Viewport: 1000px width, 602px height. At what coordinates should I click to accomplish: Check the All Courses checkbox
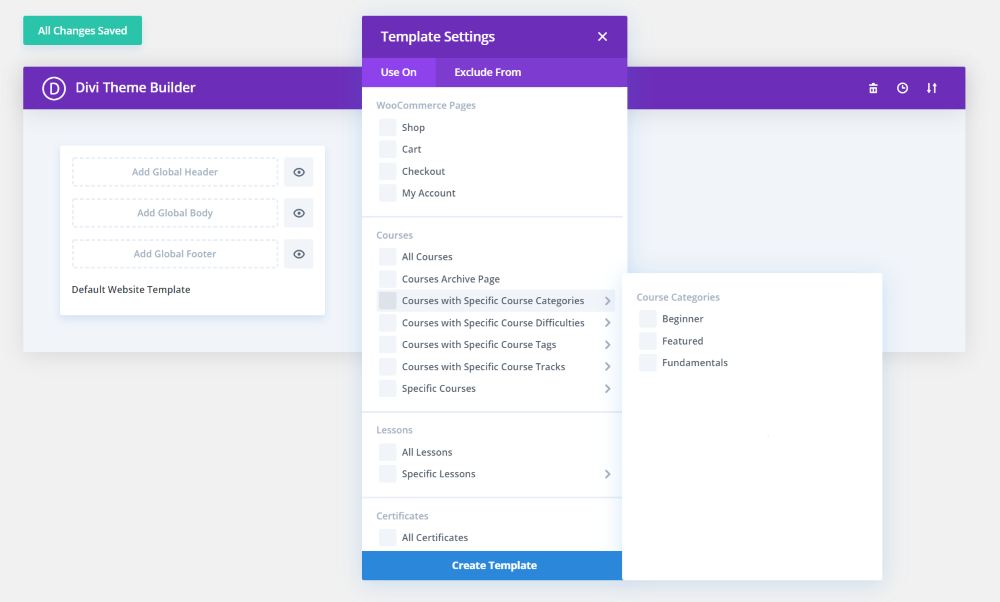coord(387,257)
